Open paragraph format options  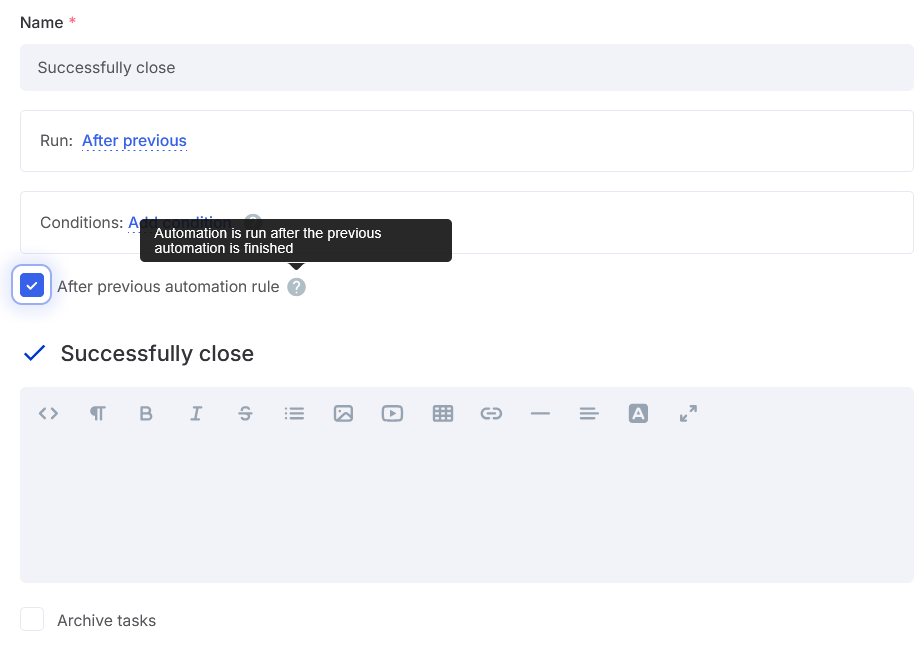tap(98, 413)
